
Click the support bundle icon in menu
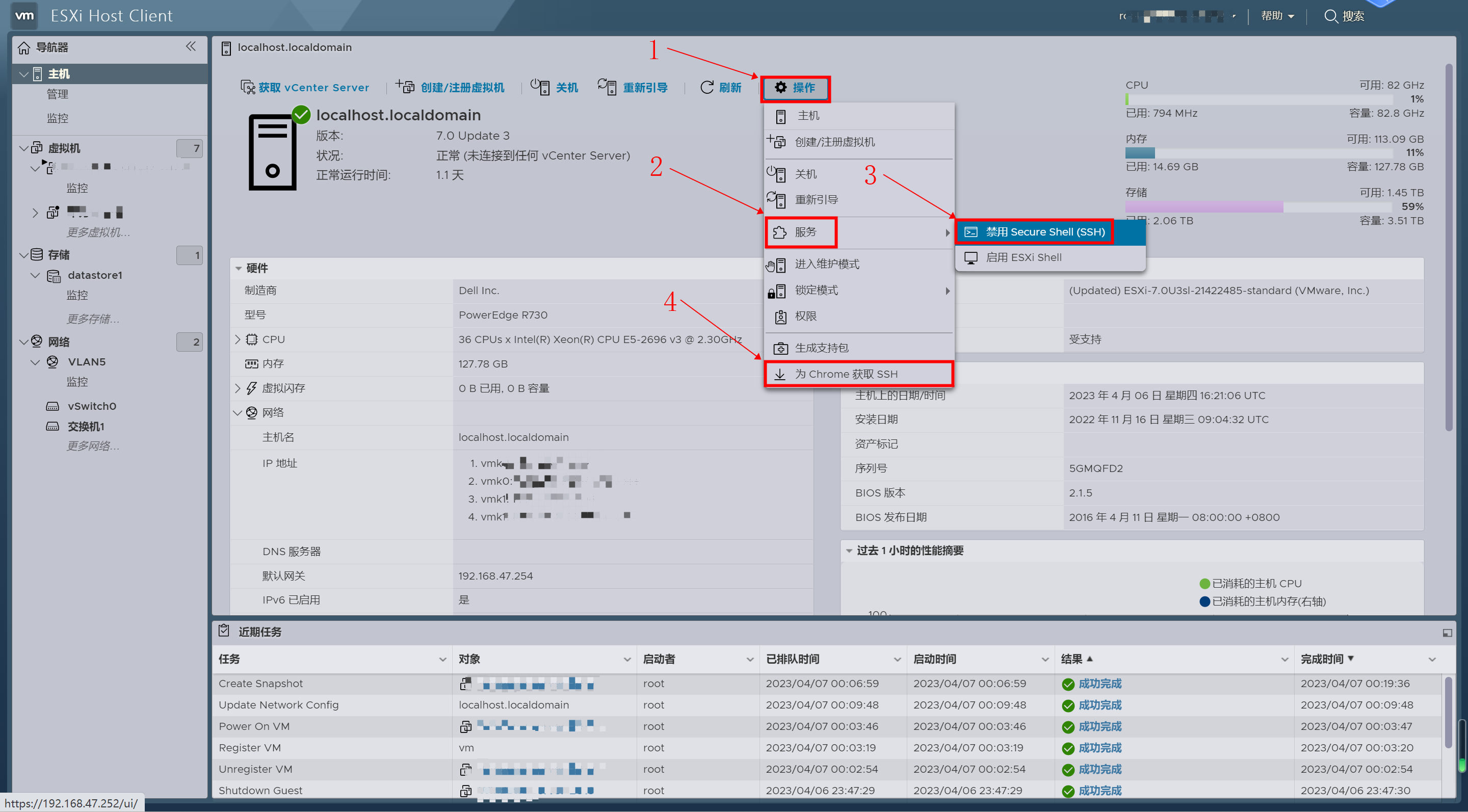coord(780,348)
